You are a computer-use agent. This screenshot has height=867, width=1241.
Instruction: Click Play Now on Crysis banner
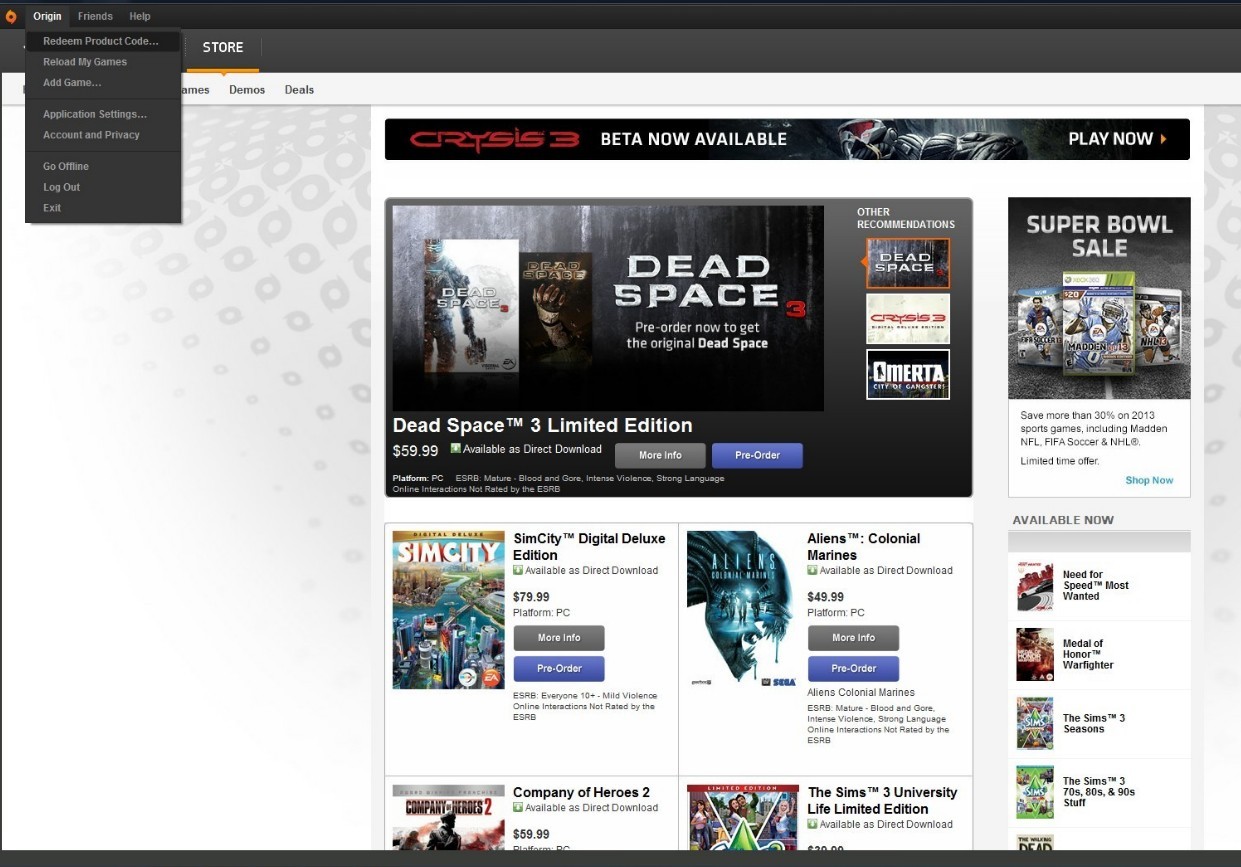(x=1117, y=139)
